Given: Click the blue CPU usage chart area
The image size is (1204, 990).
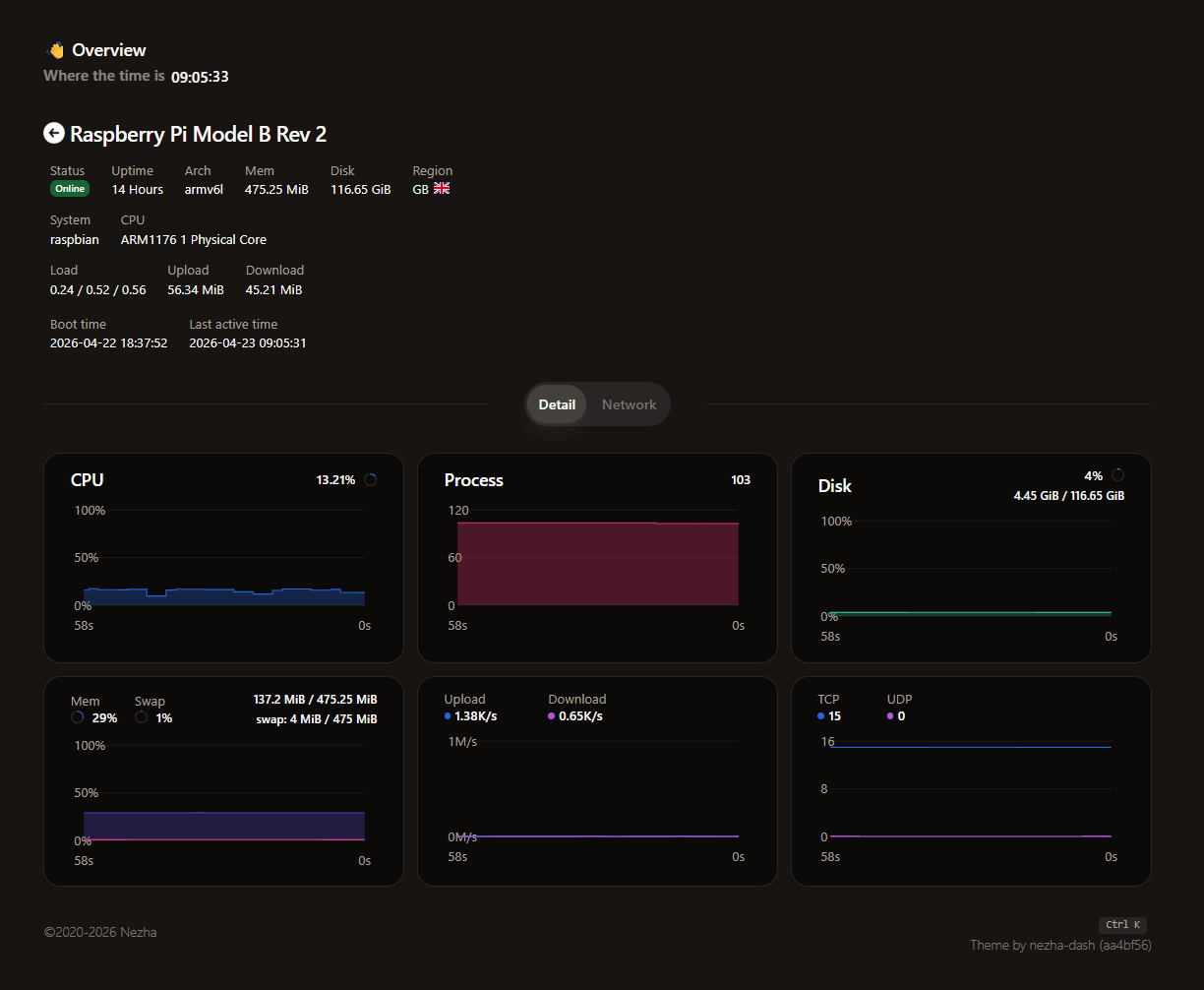Looking at the screenshot, I should pyautogui.click(x=224, y=597).
